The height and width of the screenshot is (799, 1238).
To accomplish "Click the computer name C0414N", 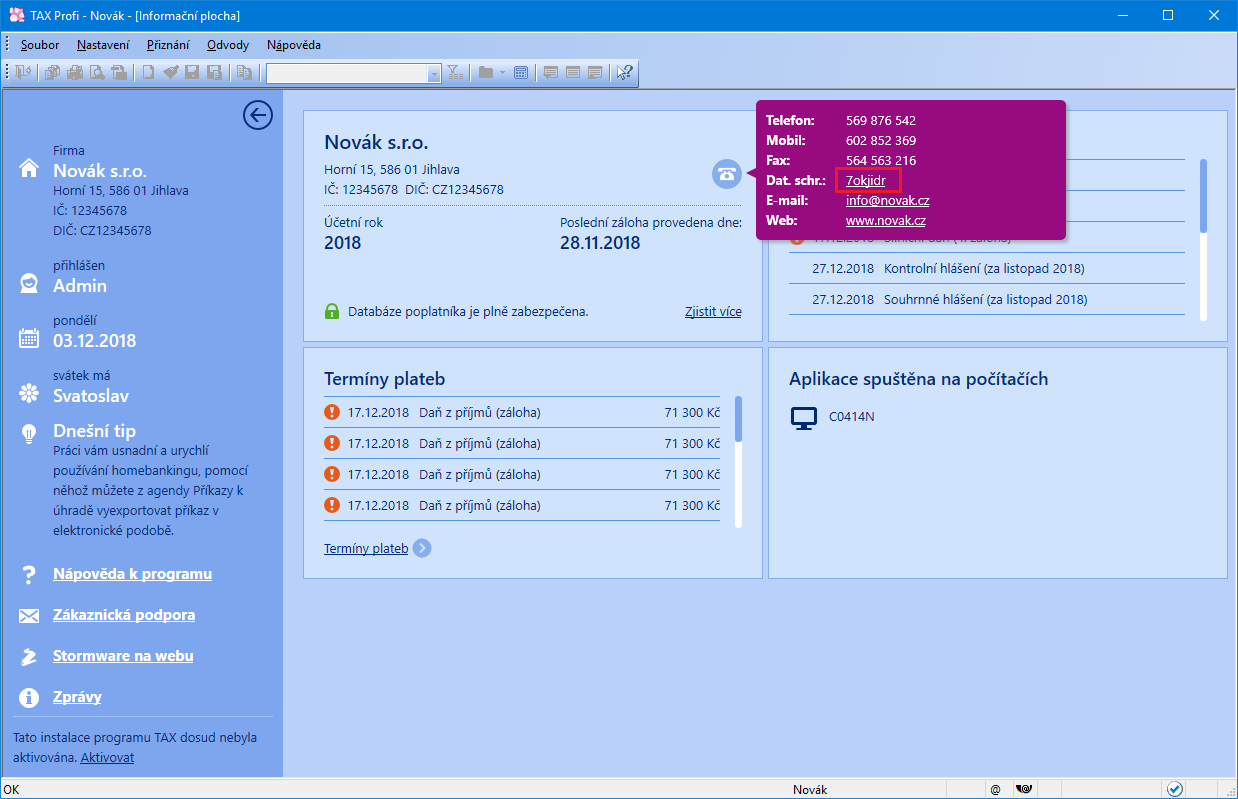I will (x=852, y=417).
